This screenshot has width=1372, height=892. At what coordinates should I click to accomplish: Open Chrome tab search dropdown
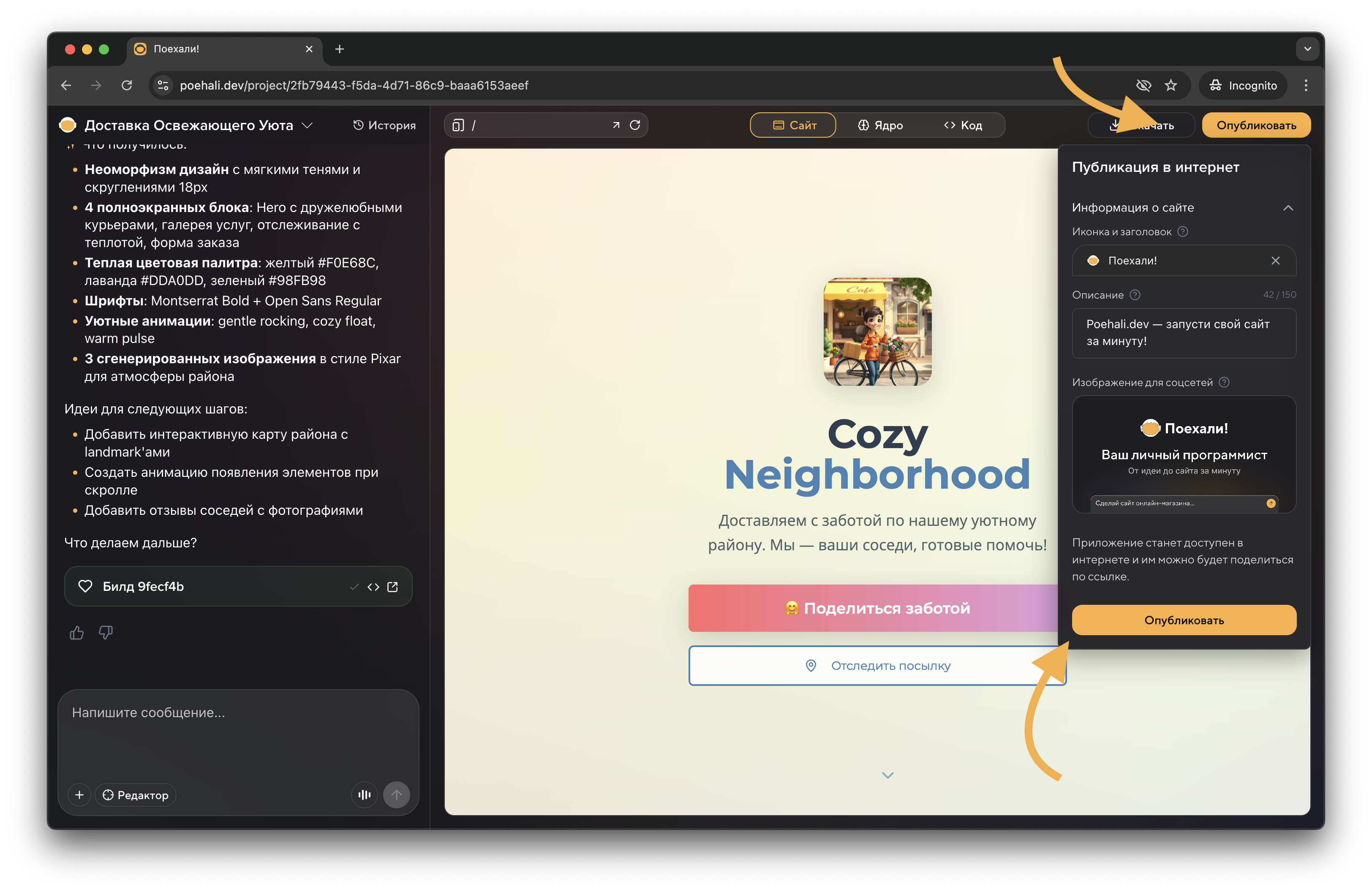click(x=1307, y=49)
